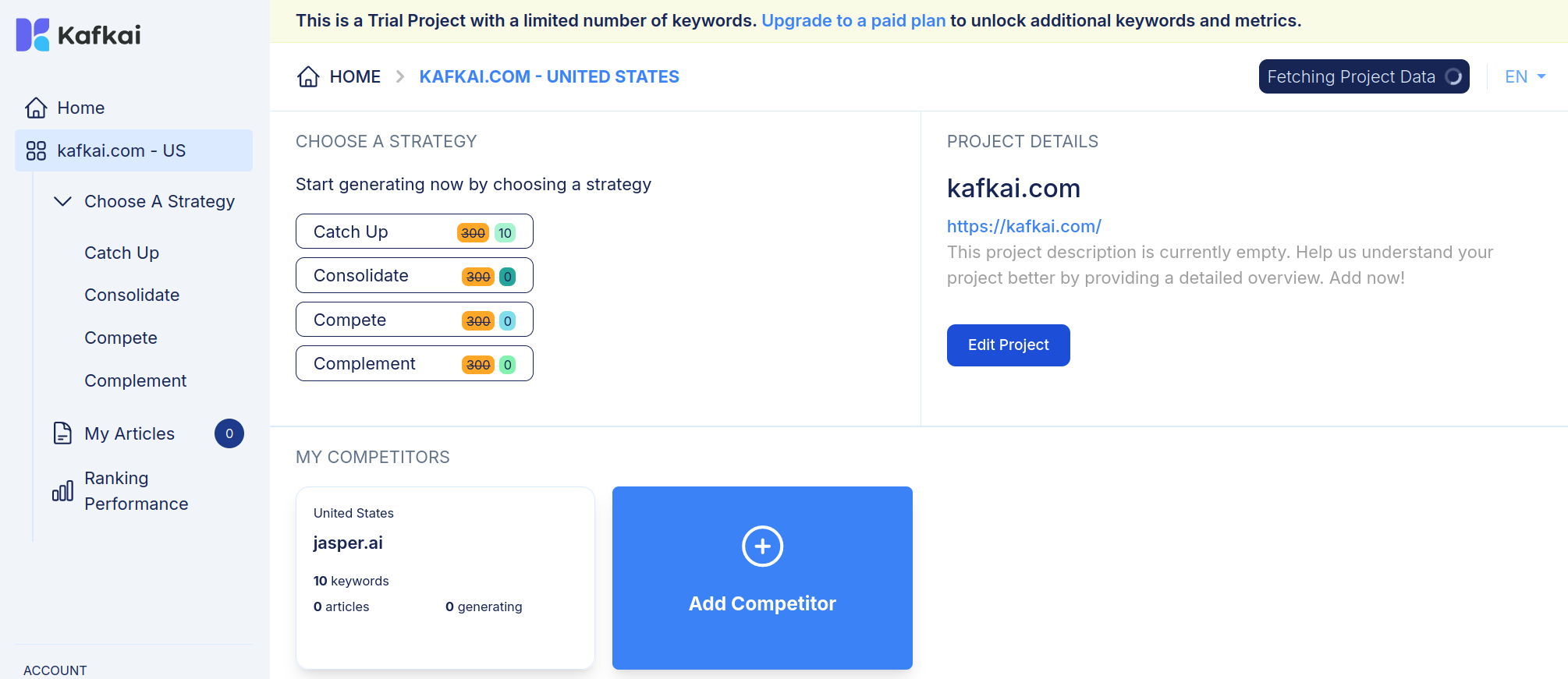Viewport: 1568px width, 679px height.
Task: Click Fetching Project Data status button
Action: (x=1364, y=76)
